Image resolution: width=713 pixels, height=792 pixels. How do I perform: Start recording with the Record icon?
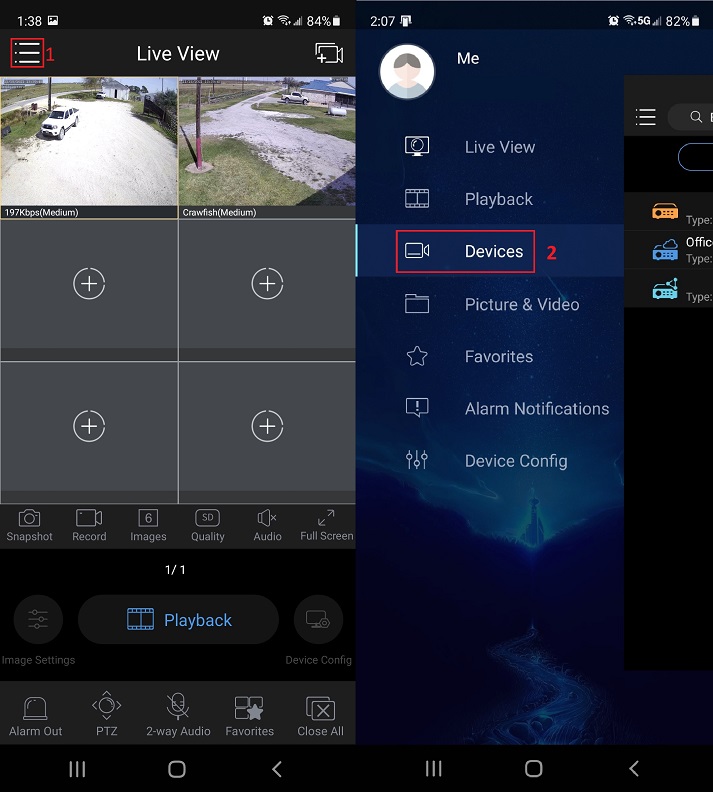click(89, 524)
